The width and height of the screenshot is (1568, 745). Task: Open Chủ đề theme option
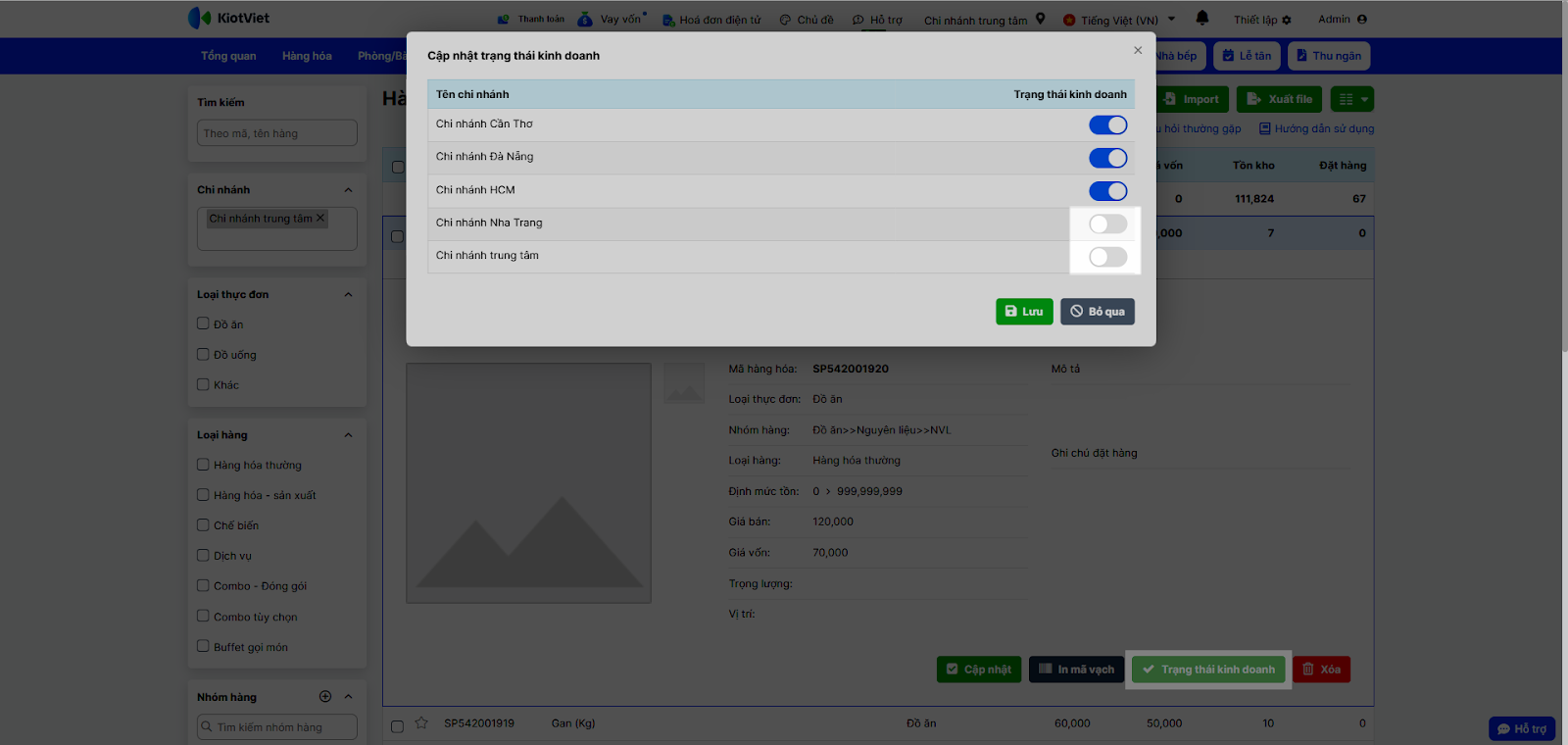pyautogui.click(x=807, y=20)
